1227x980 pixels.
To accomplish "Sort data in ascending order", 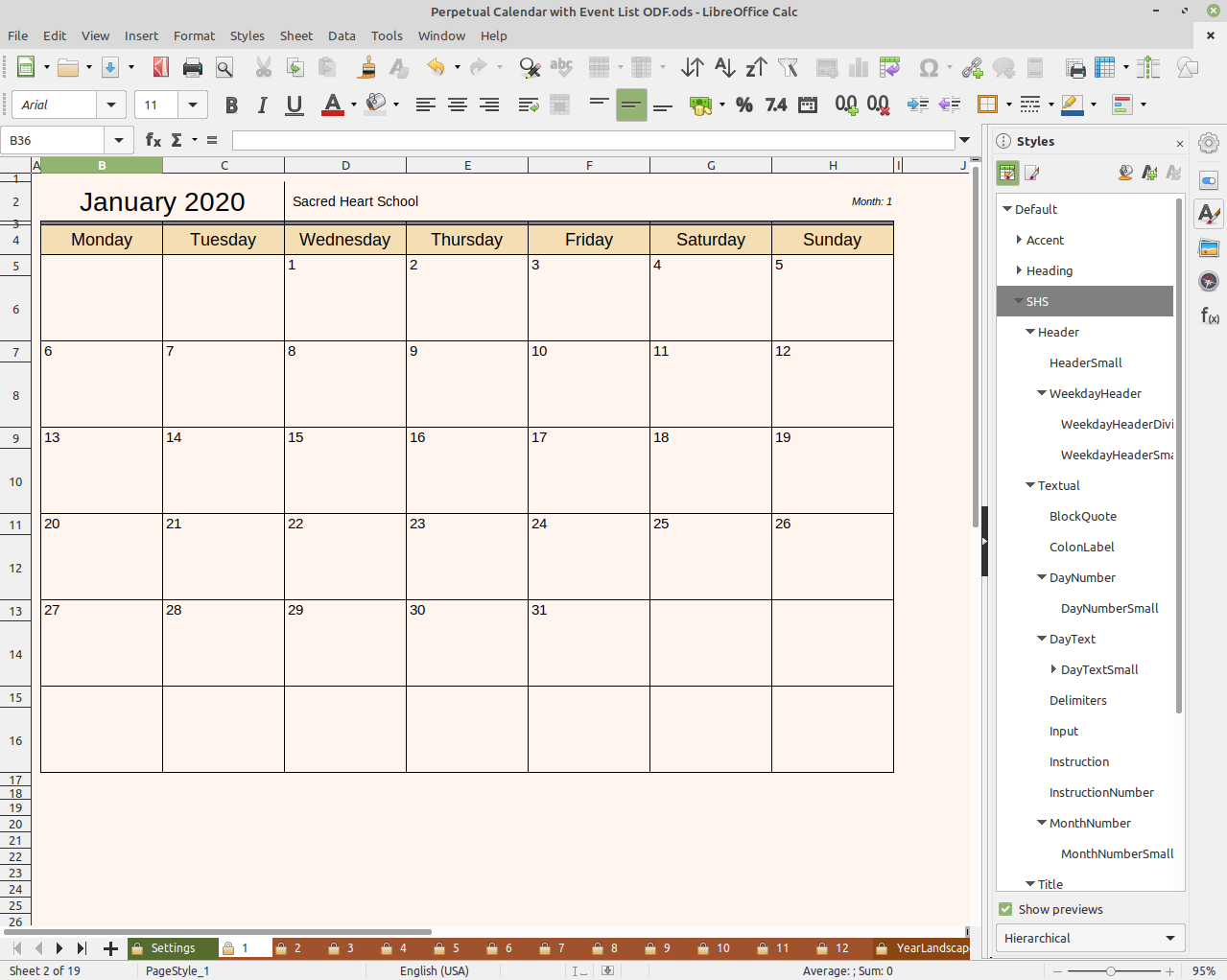I will point(724,68).
